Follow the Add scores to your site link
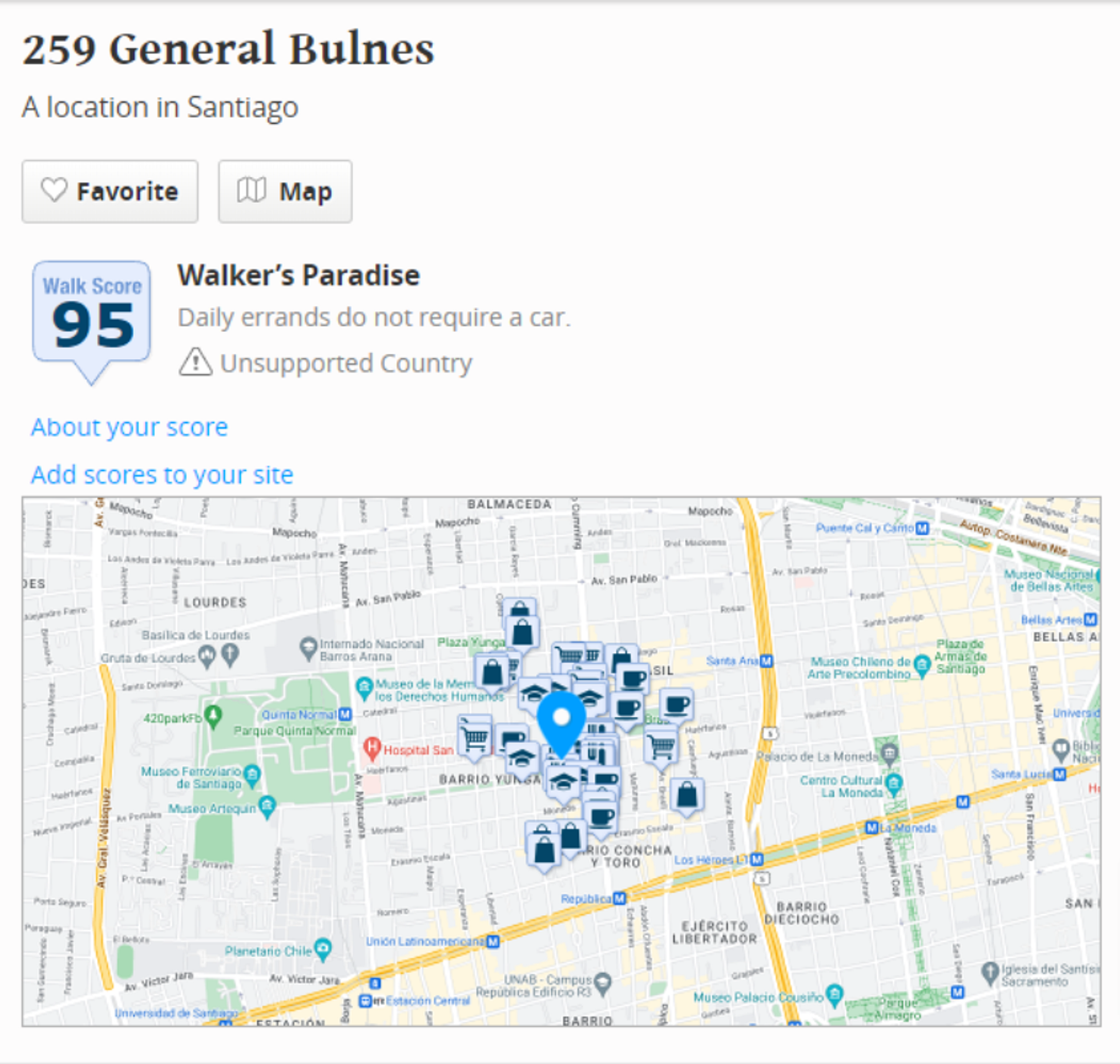 click(162, 475)
